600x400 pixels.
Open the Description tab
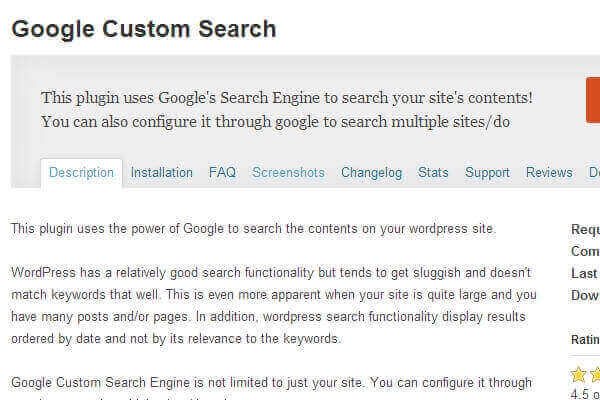81,172
